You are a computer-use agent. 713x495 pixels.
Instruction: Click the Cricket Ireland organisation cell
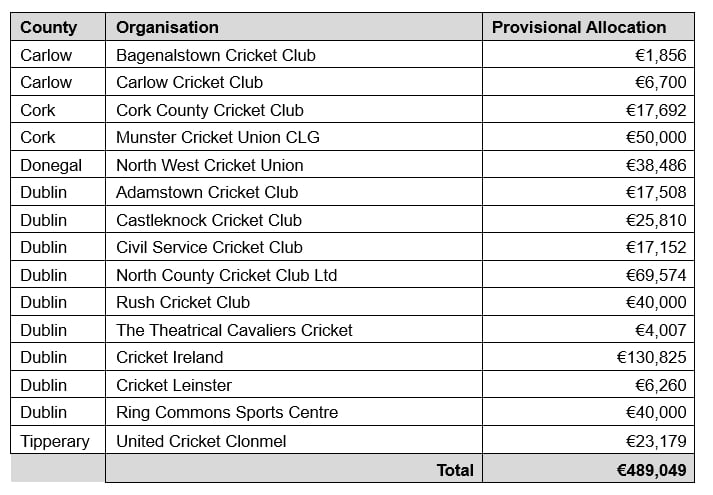[x=169, y=357]
